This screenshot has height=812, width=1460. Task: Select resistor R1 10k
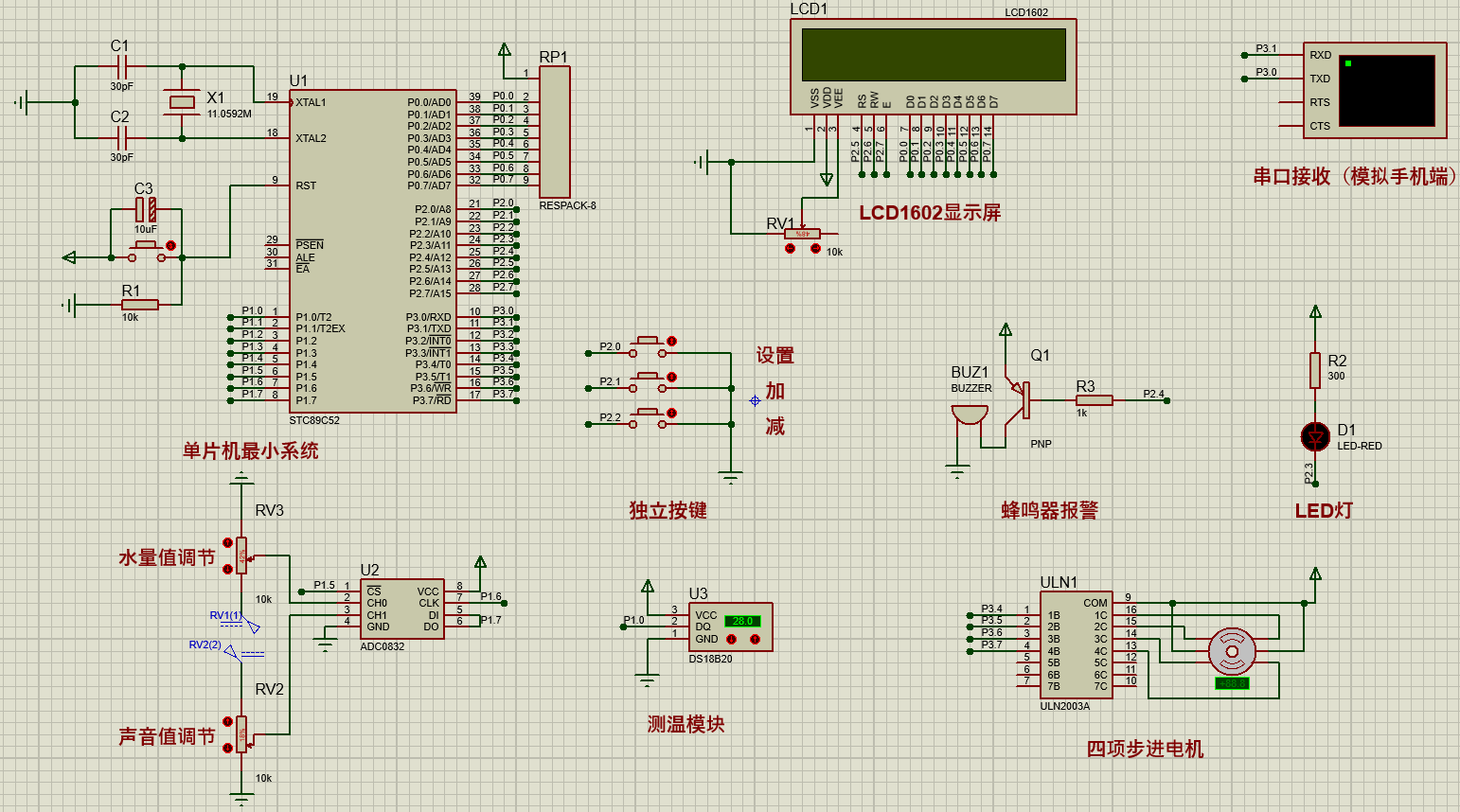click(139, 305)
